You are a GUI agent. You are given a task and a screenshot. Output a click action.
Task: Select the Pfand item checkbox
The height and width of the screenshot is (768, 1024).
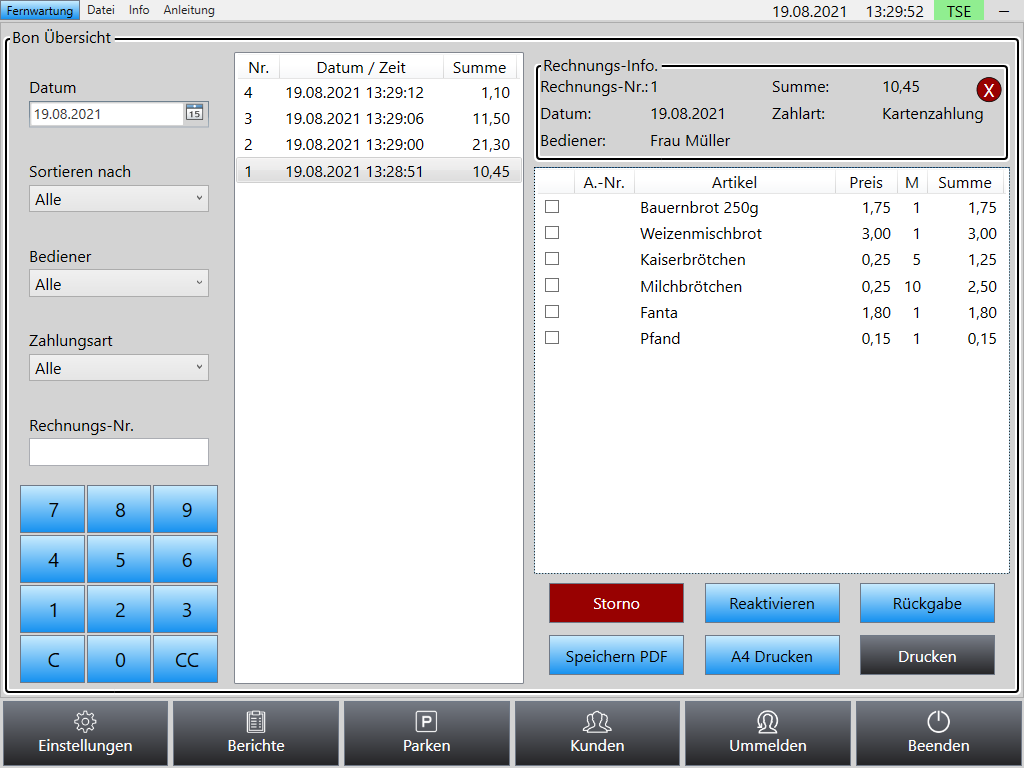click(x=552, y=338)
